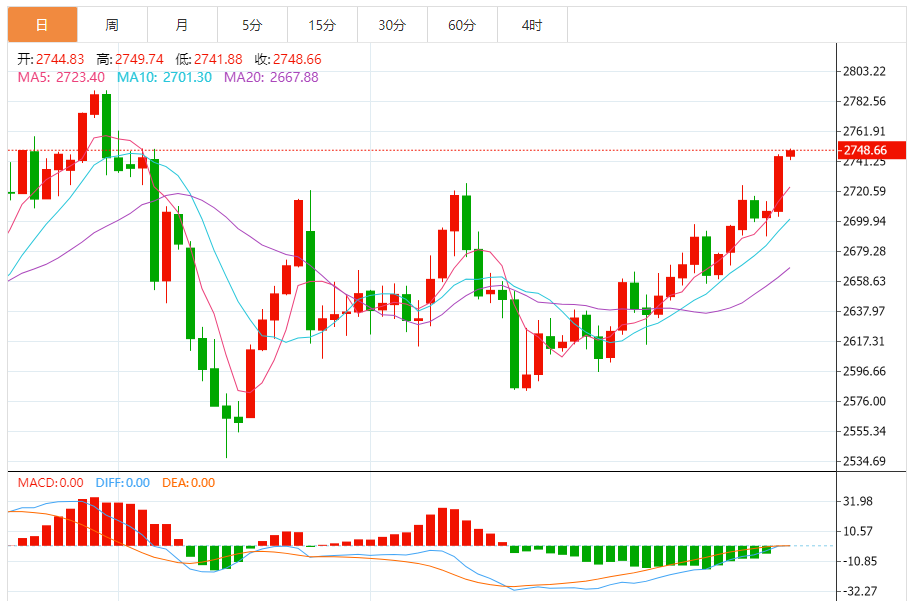The height and width of the screenshot is (601, 911).
Task: Click the MA20: 2667.88 indicator label
Action: coord(271,77)
